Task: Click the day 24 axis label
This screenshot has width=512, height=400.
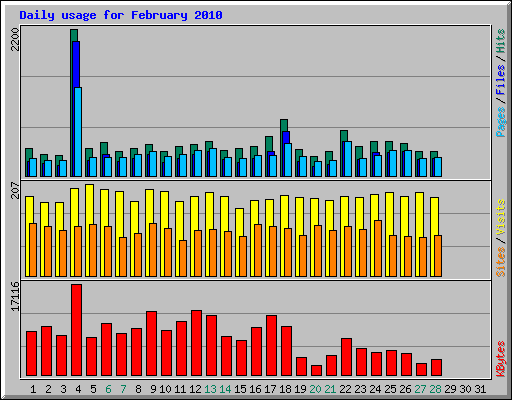Action: pos(375,389)
